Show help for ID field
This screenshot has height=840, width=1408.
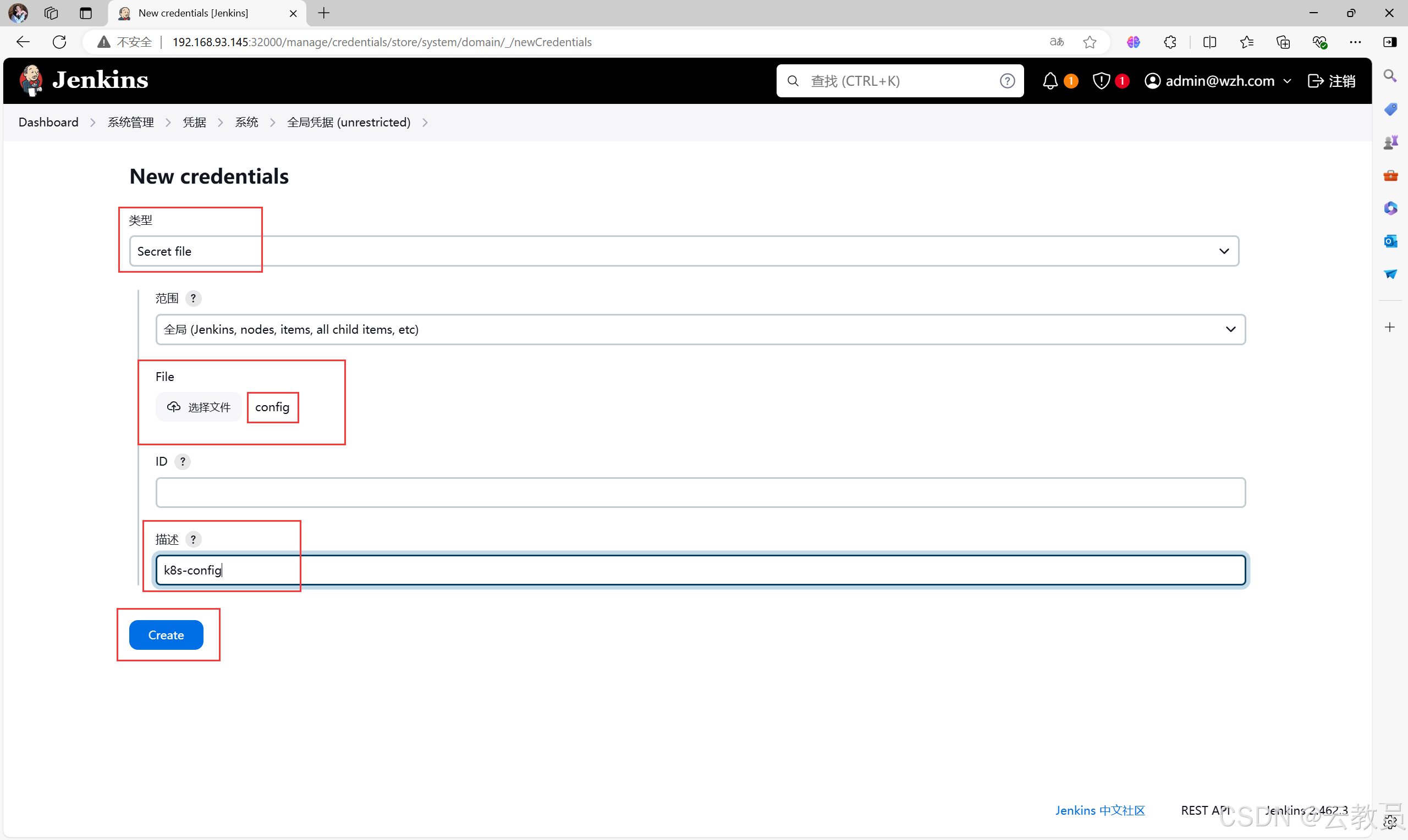[x=182, y=461]
